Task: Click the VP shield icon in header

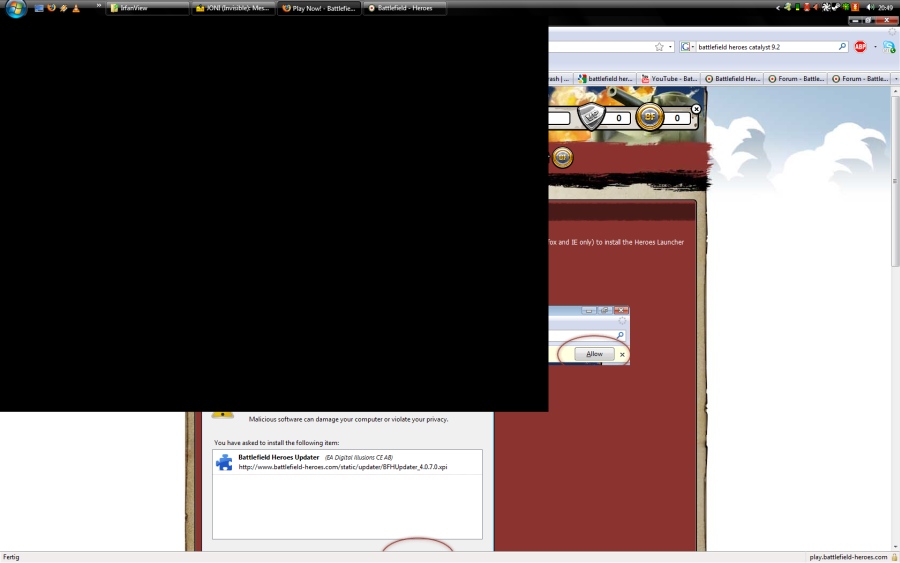Action: (x=591, y=117)
